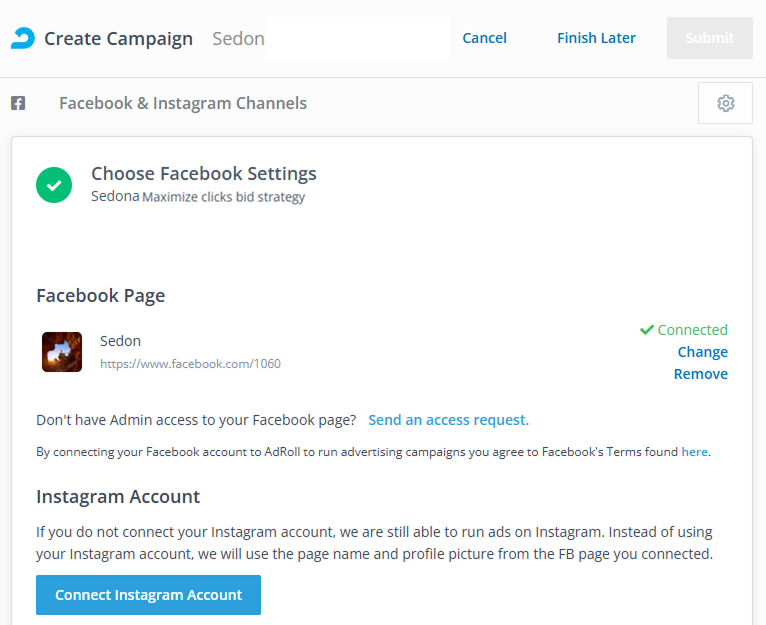
Task: Select the Sedon page profile thumbnail
Action: point(62,352)
